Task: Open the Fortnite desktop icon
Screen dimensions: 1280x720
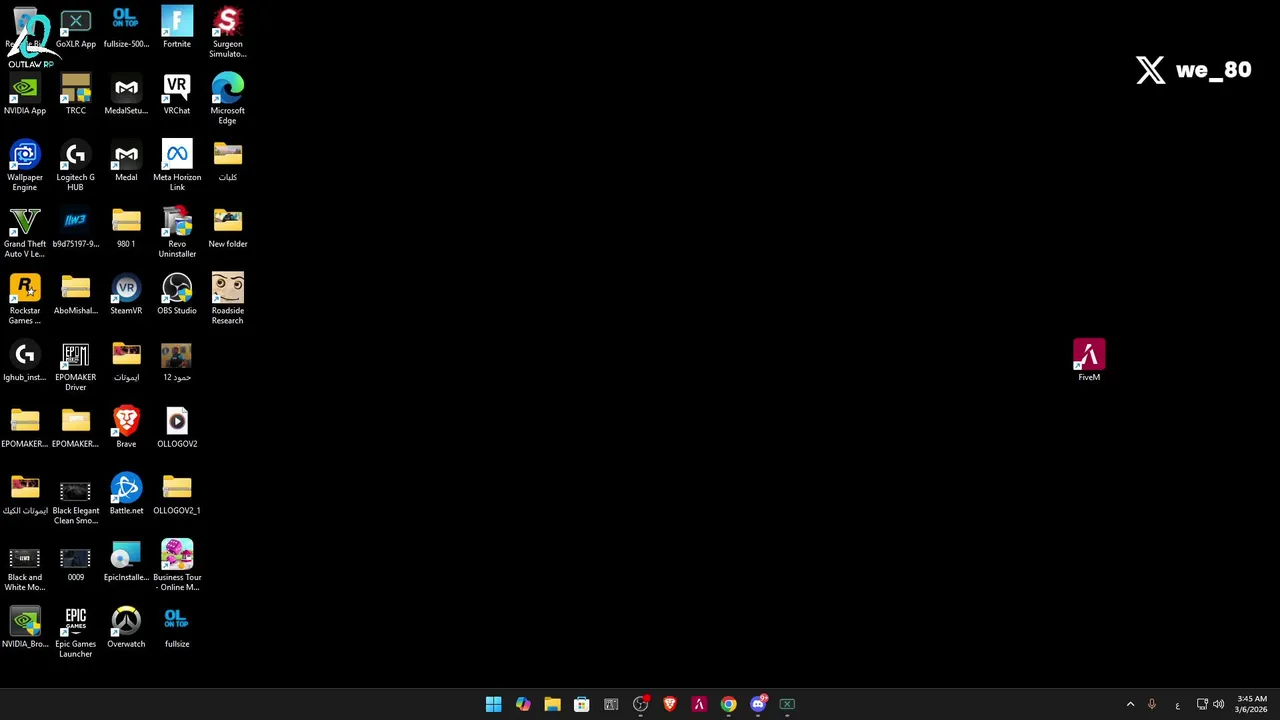Action: (177, 28)
